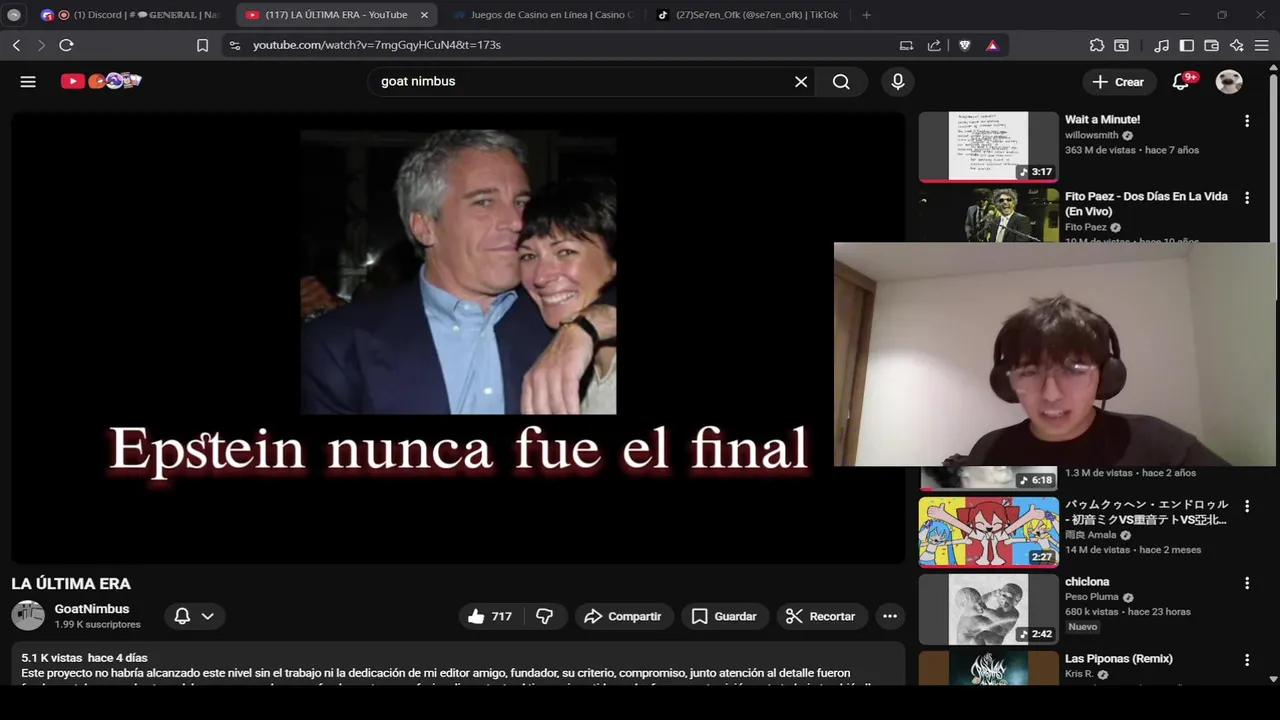Image resolution: width=1280 pixels, height=720 pixels.
Task: Save video with Guardar button
Action: [725, 616]
